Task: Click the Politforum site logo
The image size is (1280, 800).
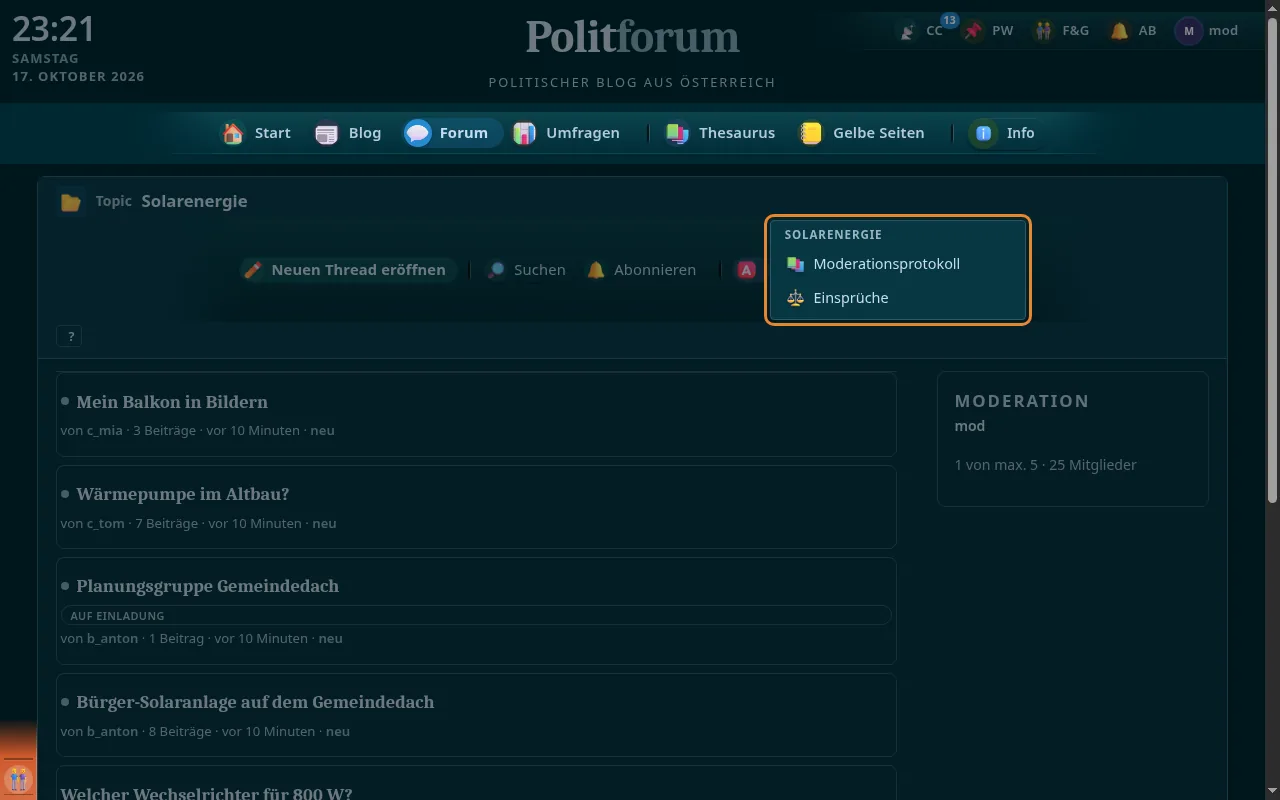Action: [632, 37]
